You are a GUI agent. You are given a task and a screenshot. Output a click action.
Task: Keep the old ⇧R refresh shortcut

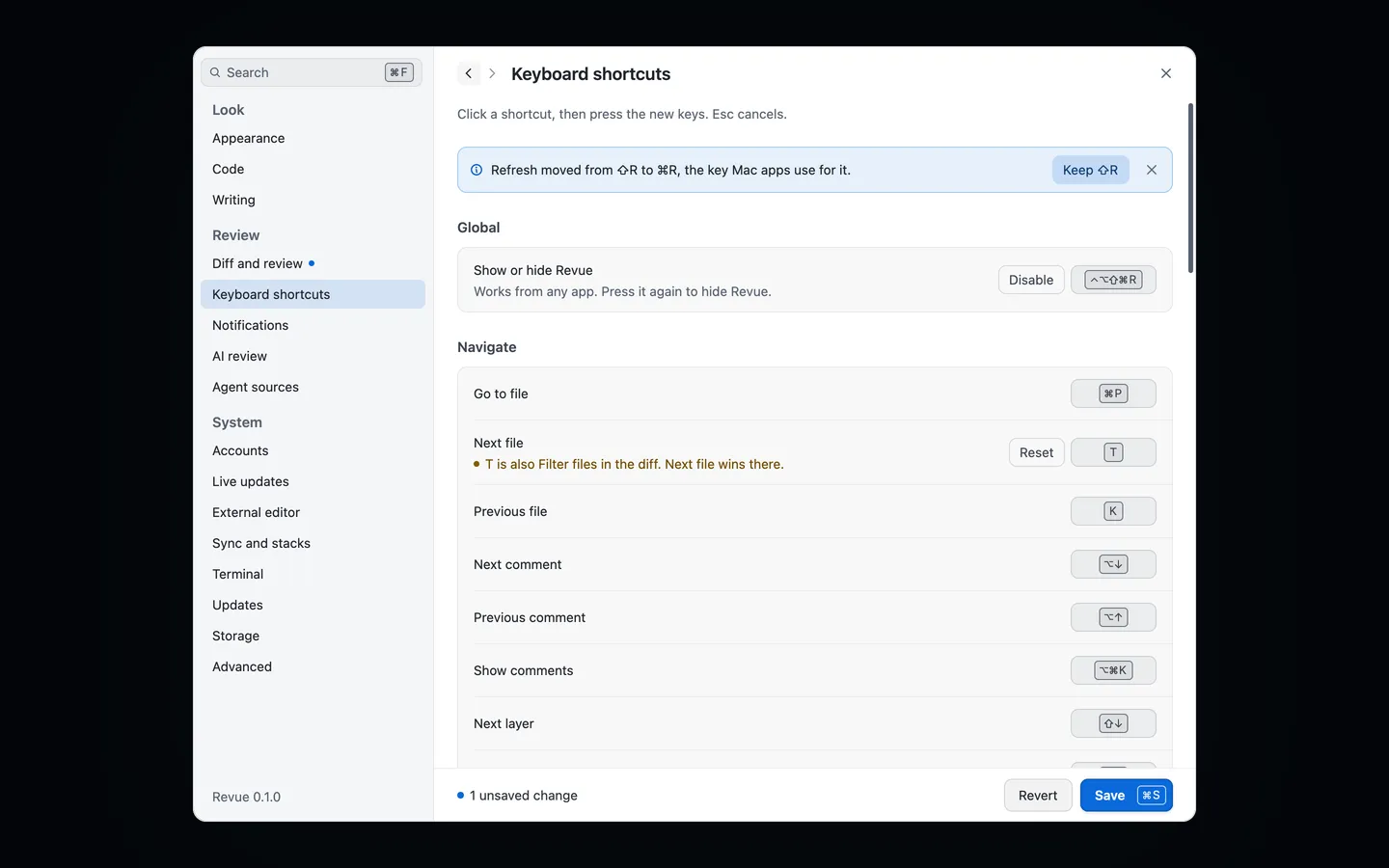[x=1090, y=170]
